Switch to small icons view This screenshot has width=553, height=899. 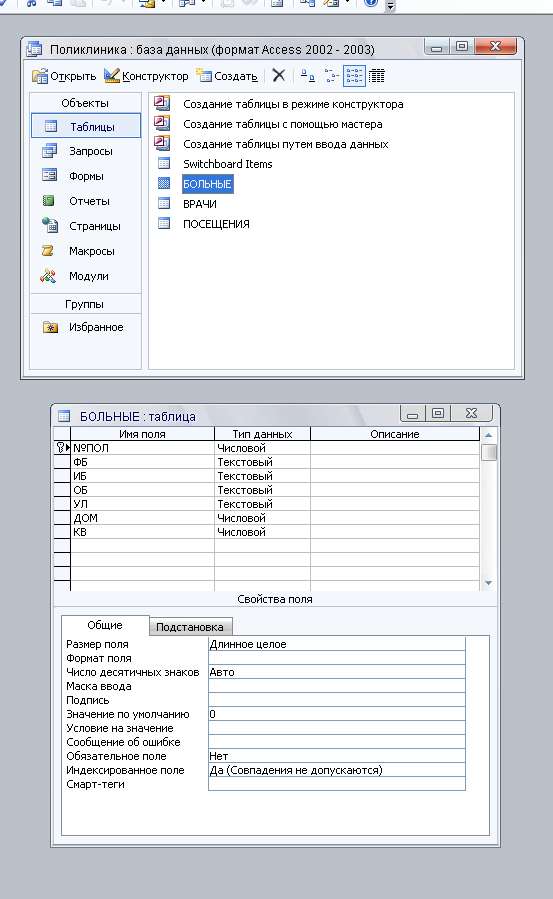[x=331, y=76]
